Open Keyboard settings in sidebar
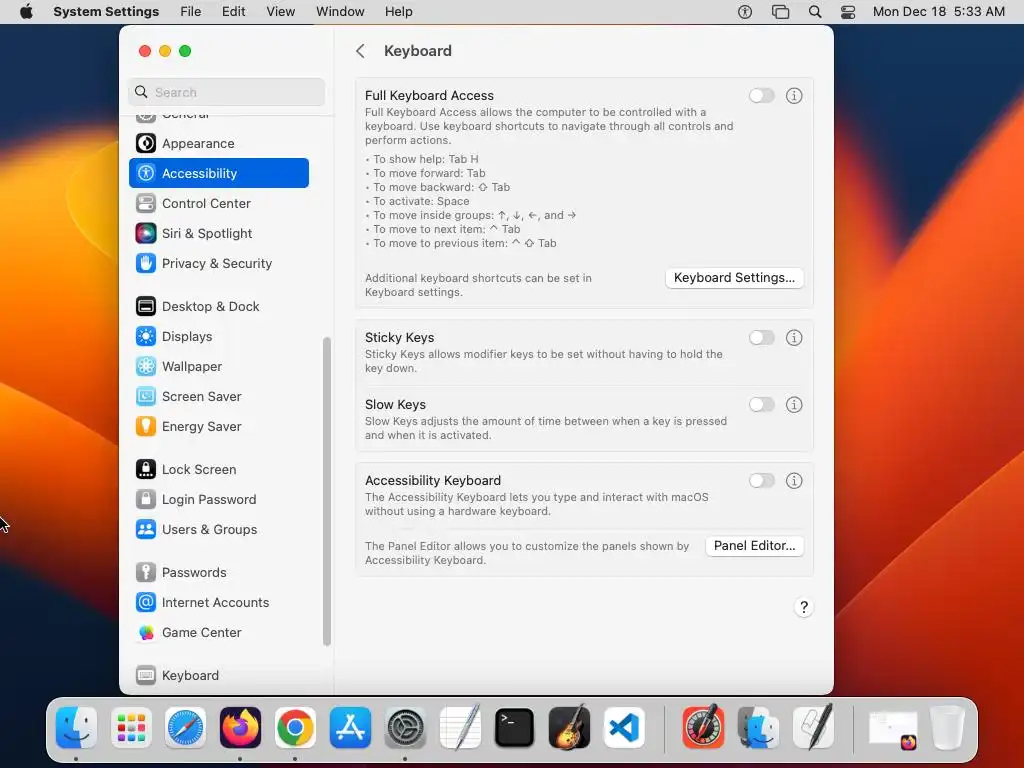This screenshot has width=1024, height=768. coord(219,675)
